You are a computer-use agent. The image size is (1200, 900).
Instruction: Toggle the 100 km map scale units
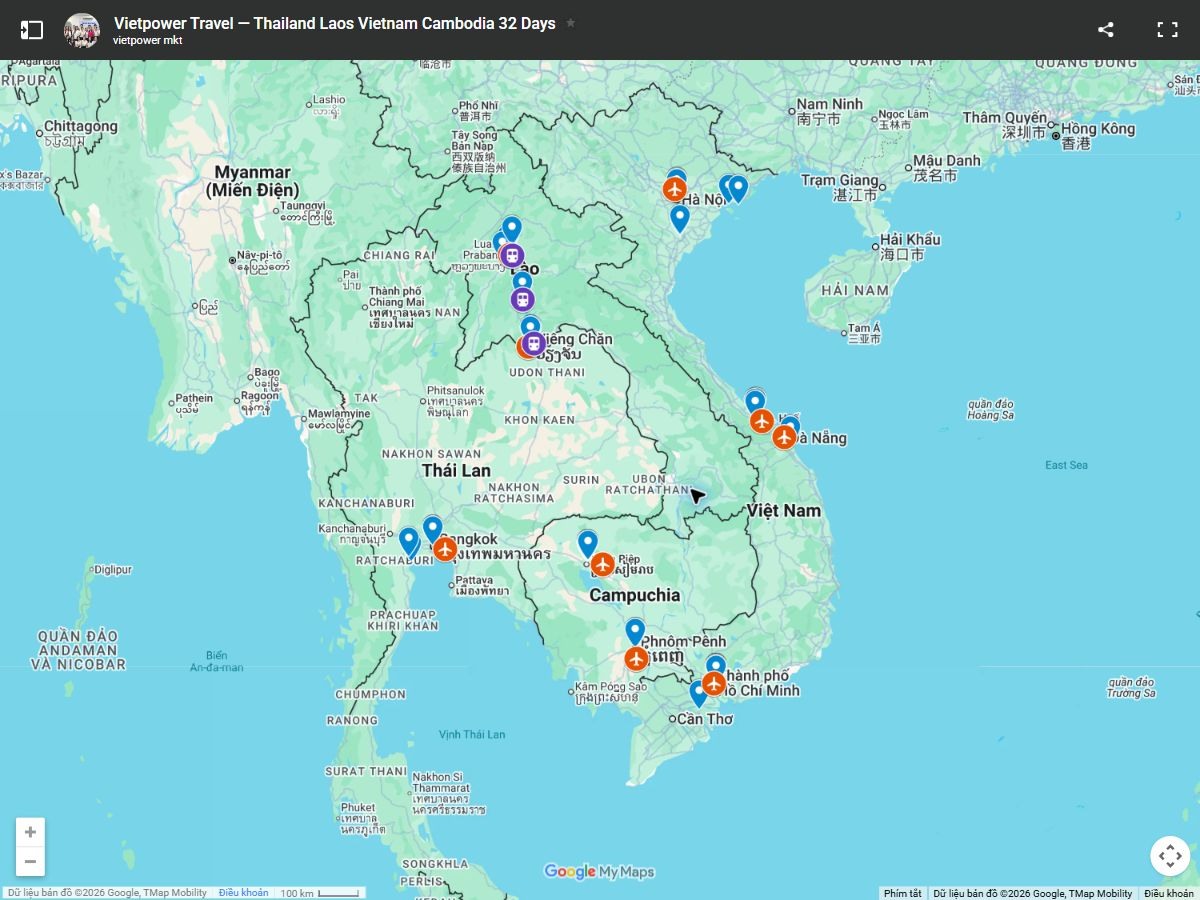click(x=319, y=893)
